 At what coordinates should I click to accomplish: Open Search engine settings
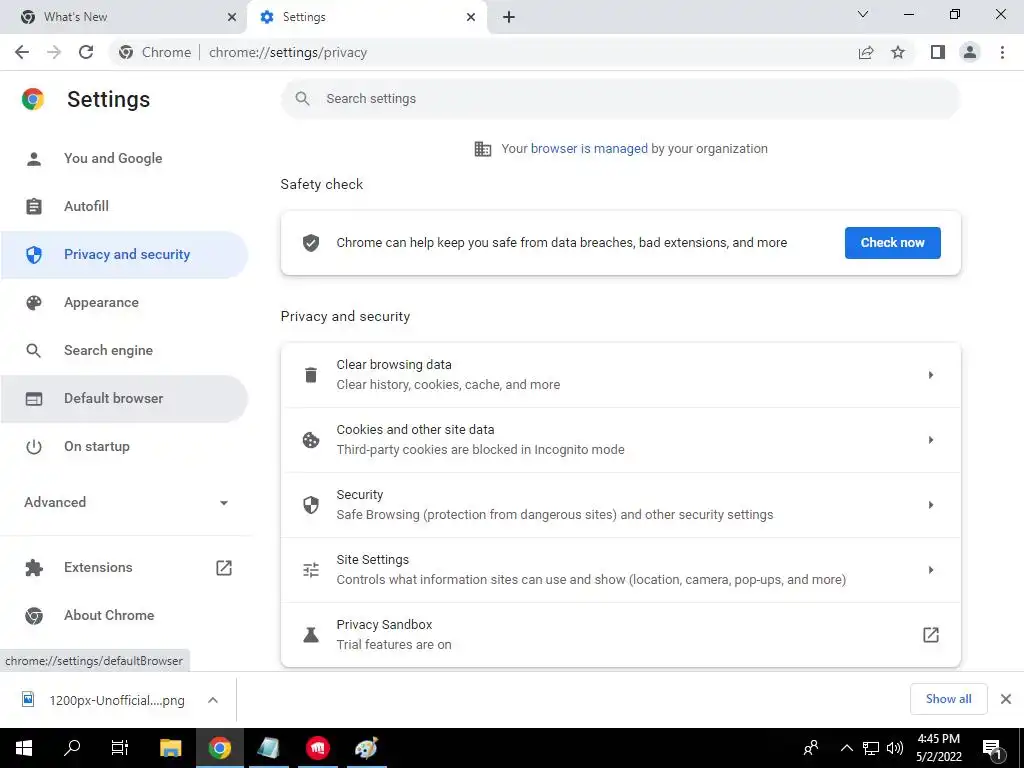[124, 351]
